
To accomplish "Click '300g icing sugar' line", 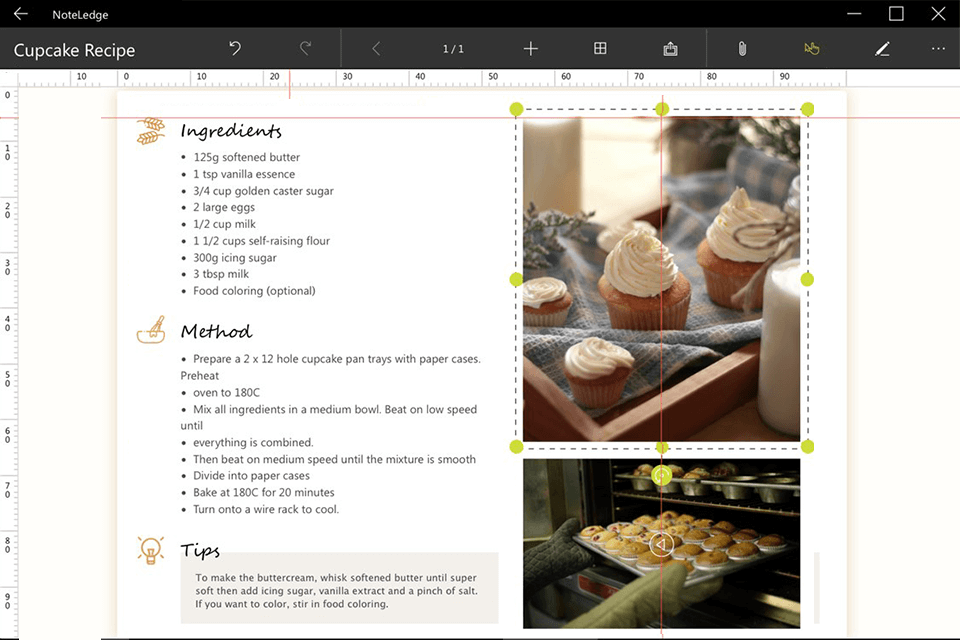I will (235, 258).
